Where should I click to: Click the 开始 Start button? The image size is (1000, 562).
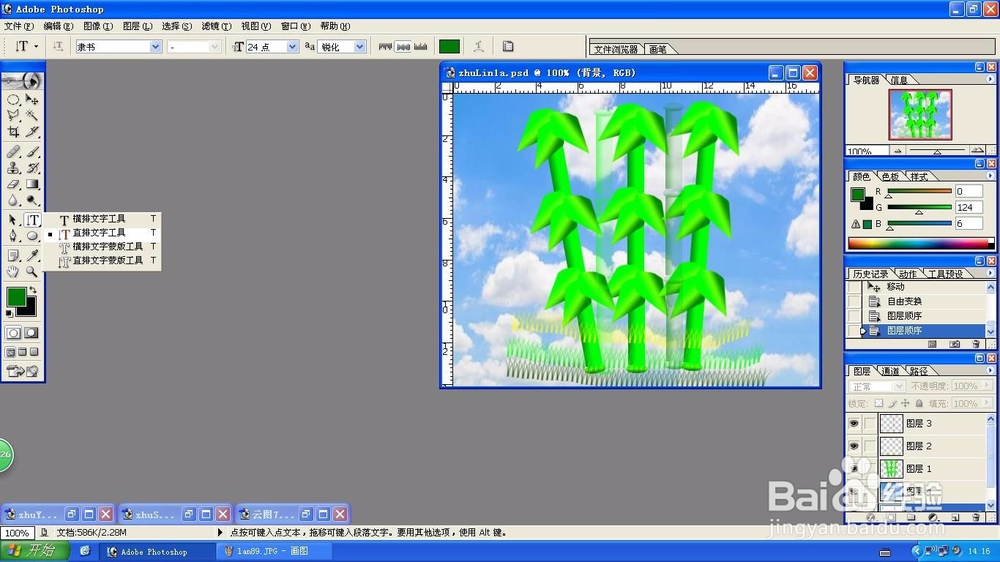(33, 551)
